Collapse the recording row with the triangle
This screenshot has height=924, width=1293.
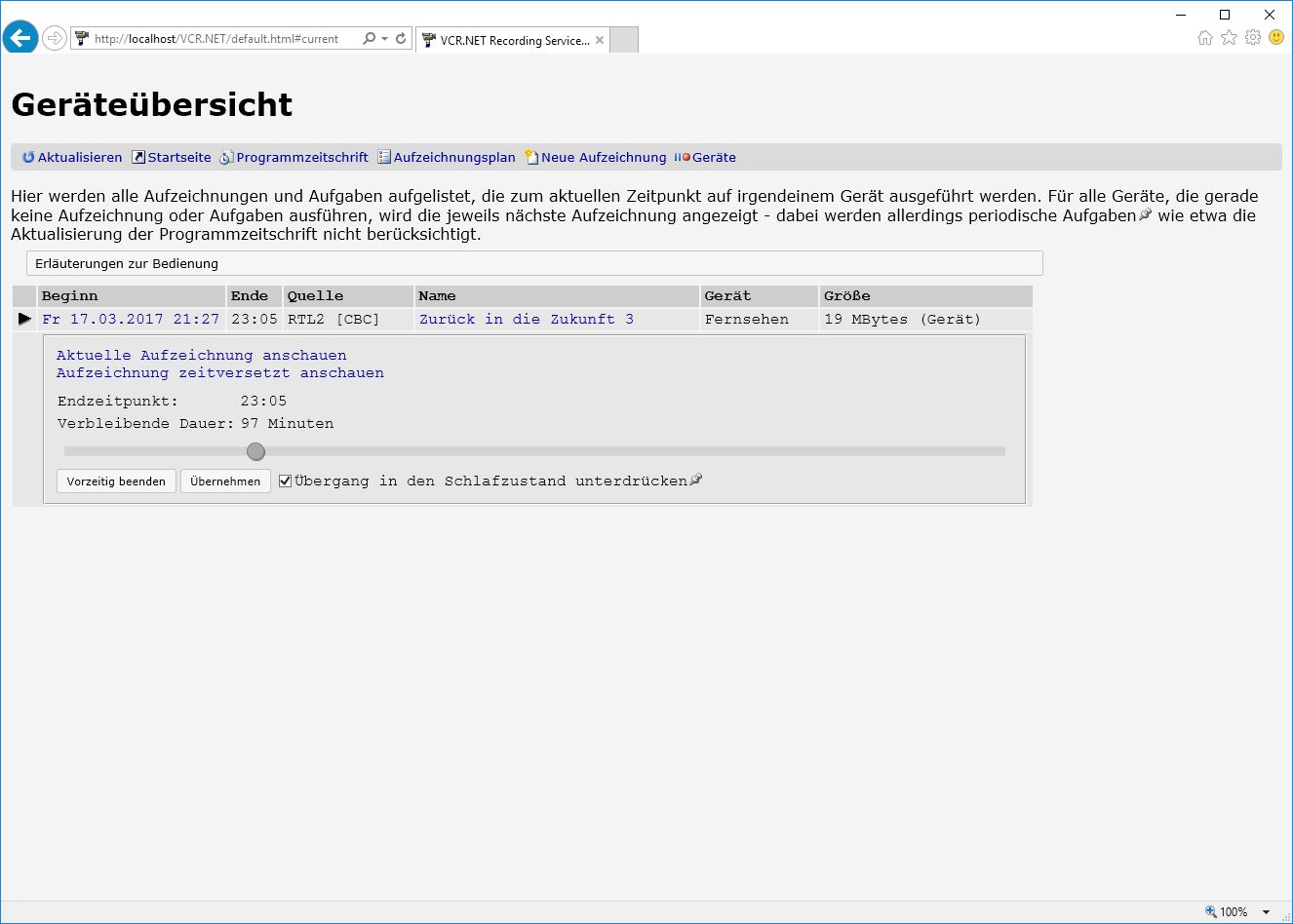pyautogui.click(x=24, y=319)
